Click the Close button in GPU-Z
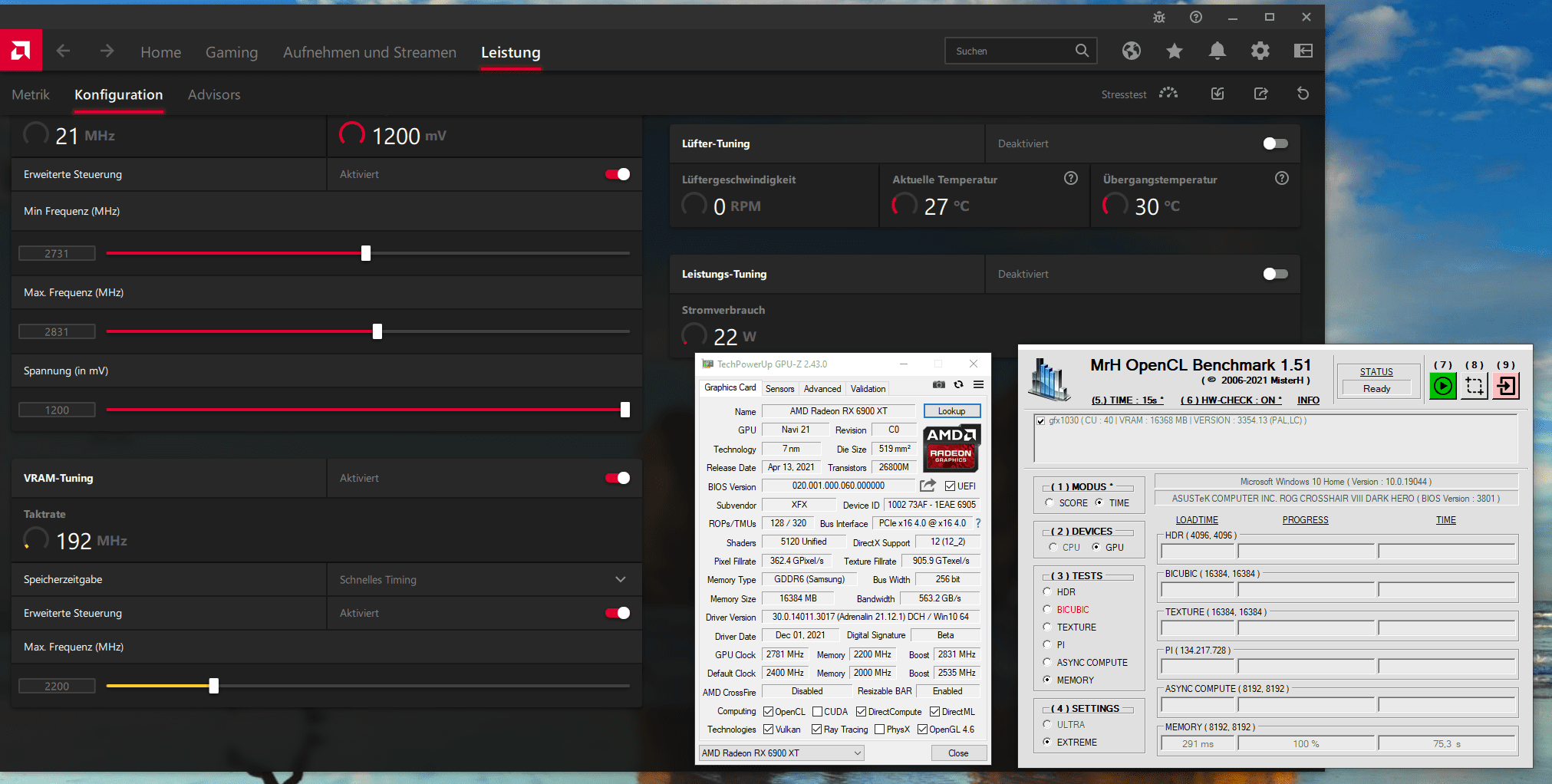1552x784 pixels. 958,753
